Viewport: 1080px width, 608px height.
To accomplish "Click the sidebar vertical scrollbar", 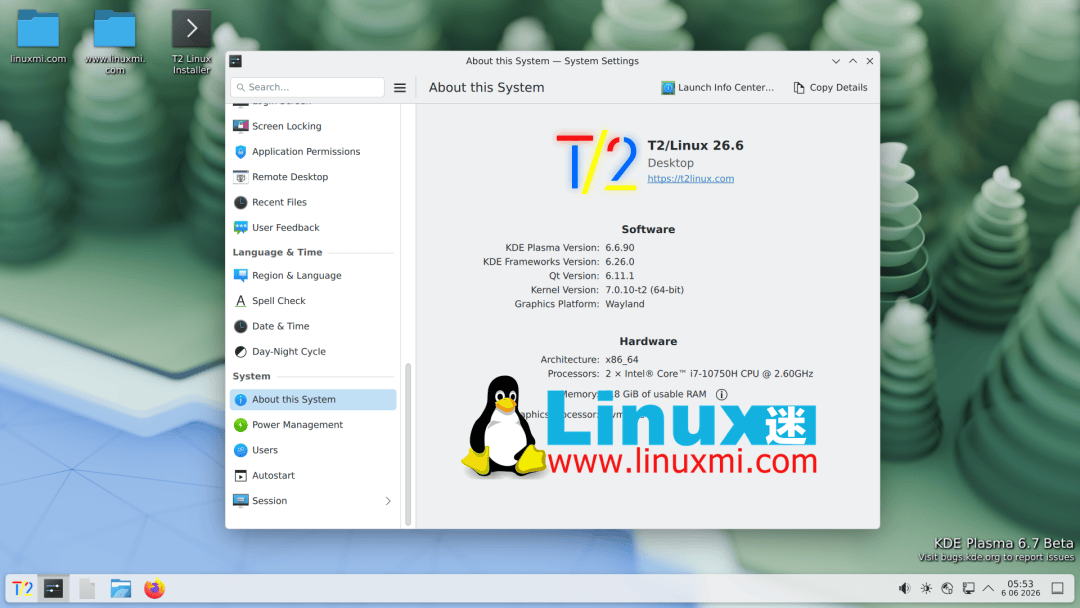I will point(408,444).
